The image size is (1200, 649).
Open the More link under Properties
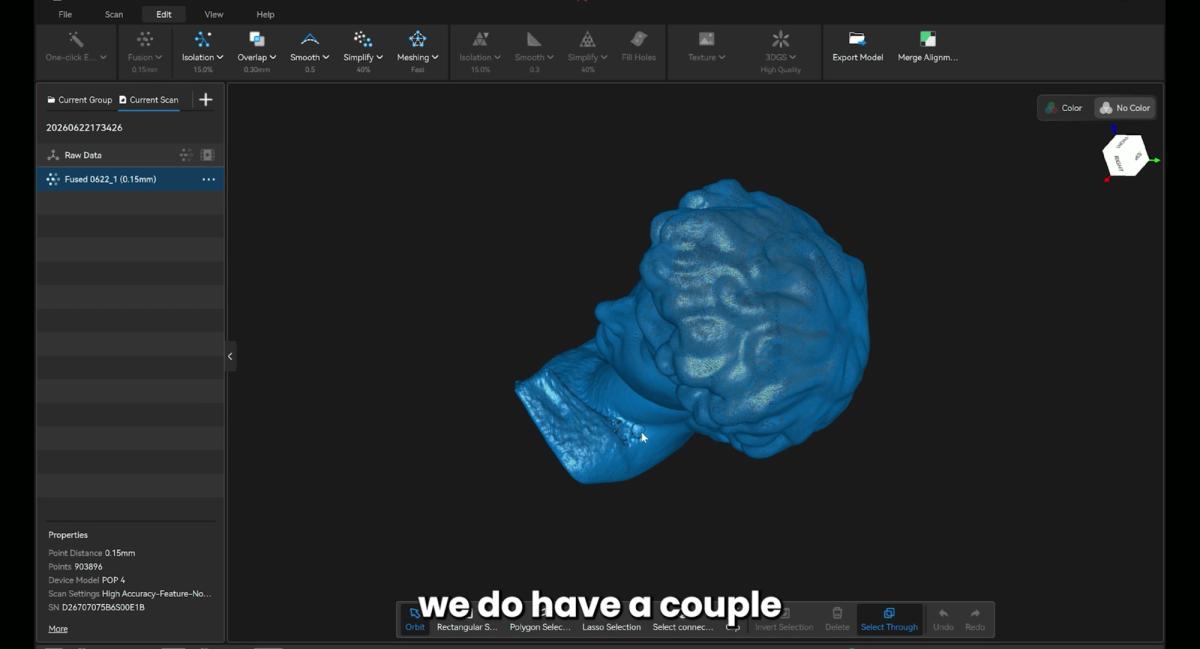click(58, 629)
